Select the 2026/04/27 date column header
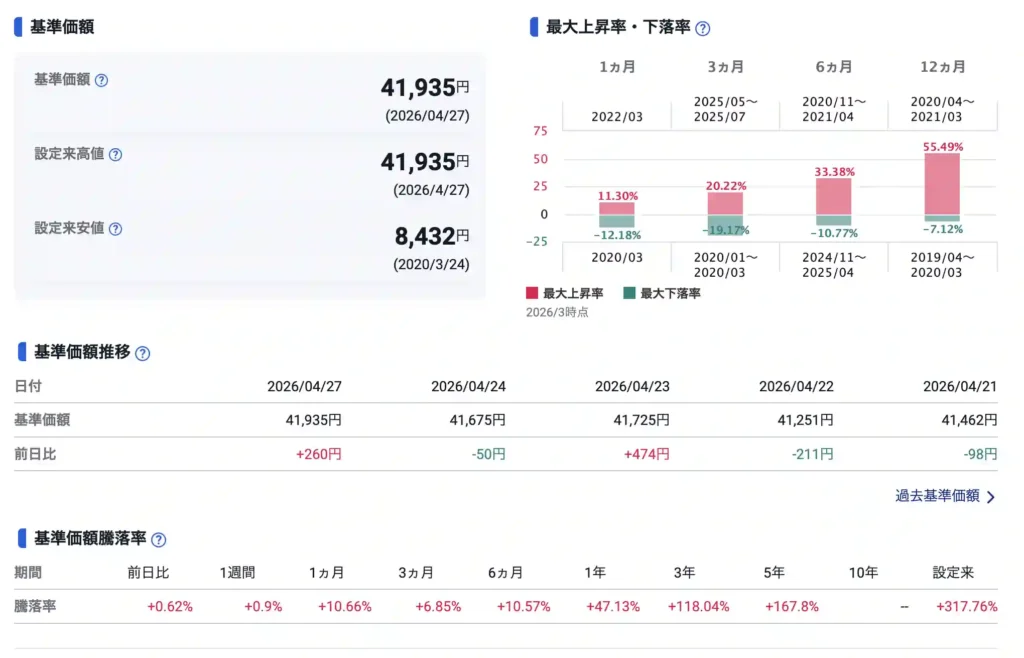The image size is (1024, 658). [304, 386]
